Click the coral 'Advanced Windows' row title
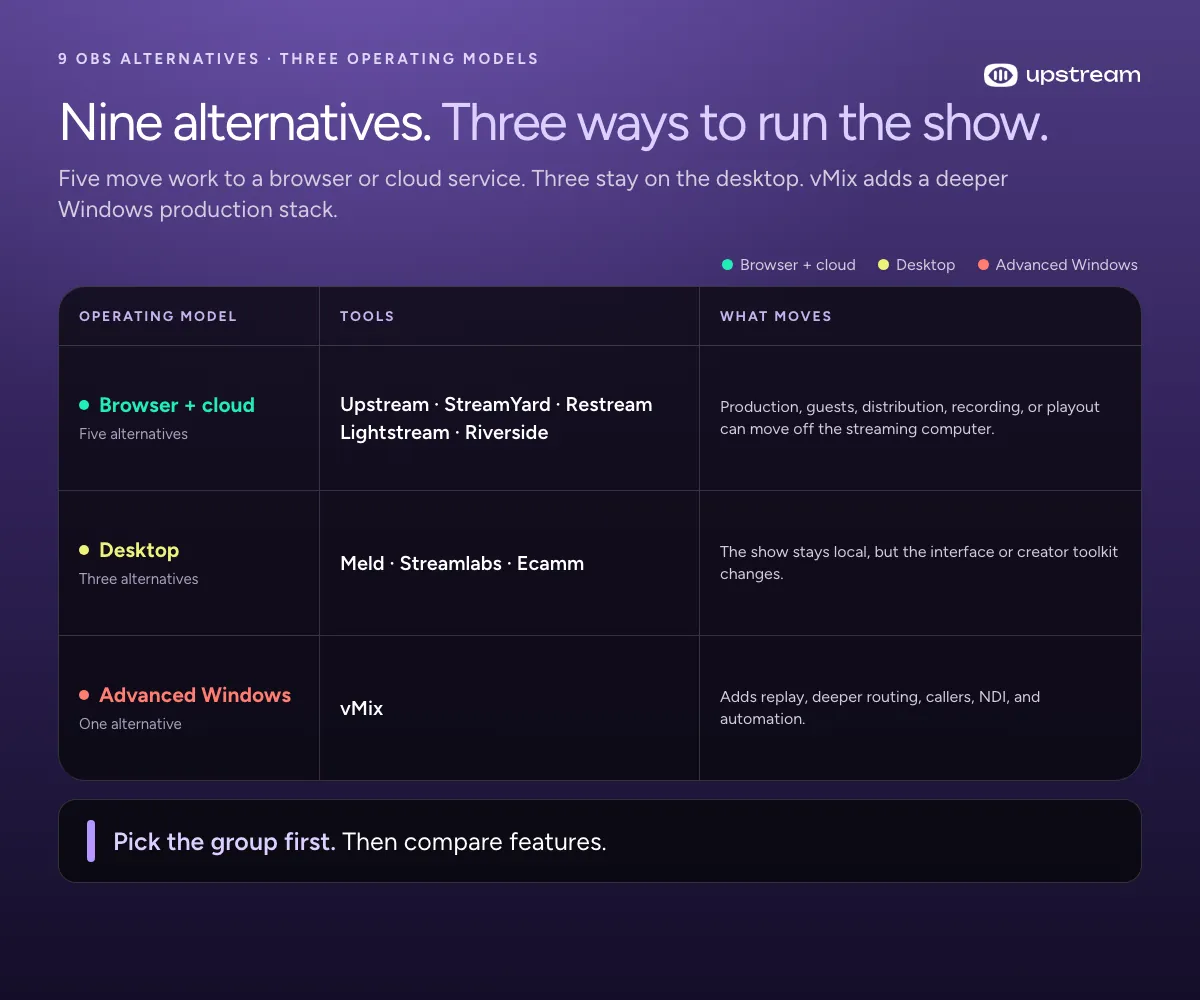 click(195, 695)
